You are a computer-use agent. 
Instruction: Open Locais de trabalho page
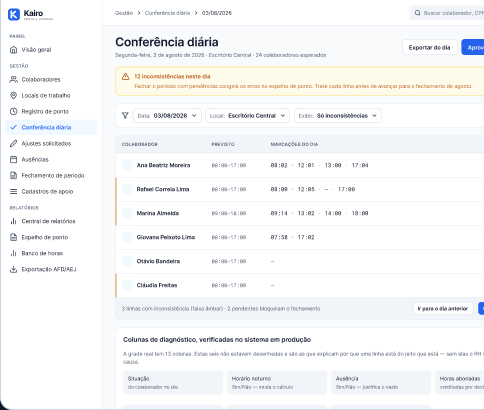(x=51, y=95)
